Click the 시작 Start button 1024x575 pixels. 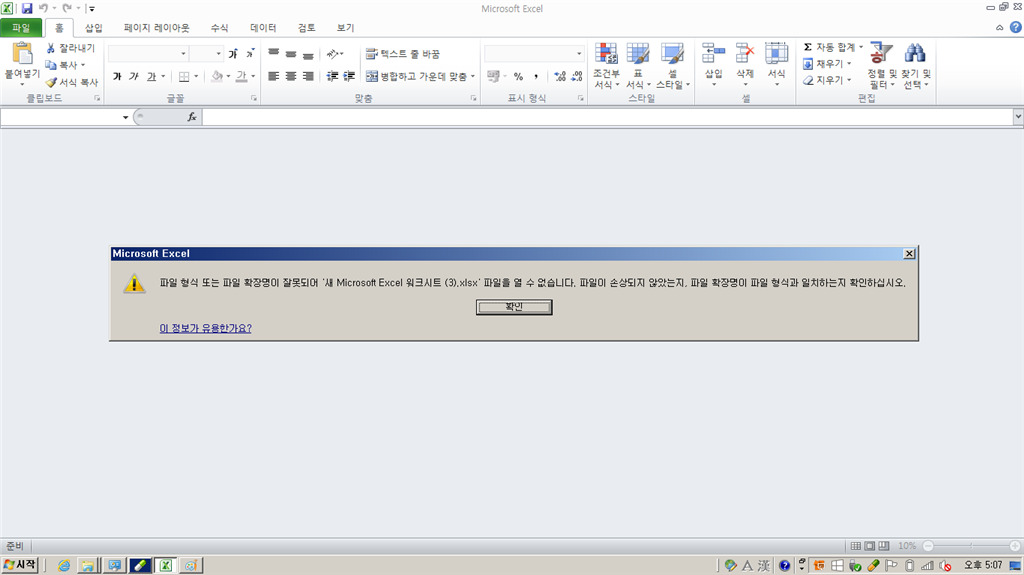pyautogui.click(x=20, y=565)
